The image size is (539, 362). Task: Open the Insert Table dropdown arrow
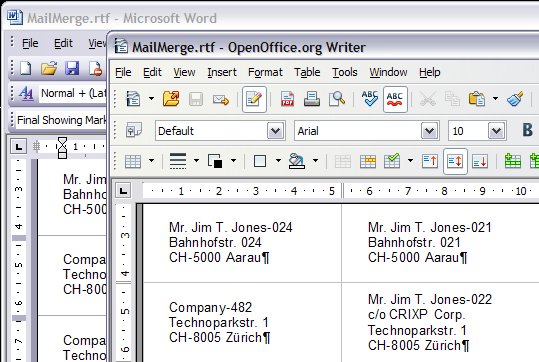click(x=151, y=161)
